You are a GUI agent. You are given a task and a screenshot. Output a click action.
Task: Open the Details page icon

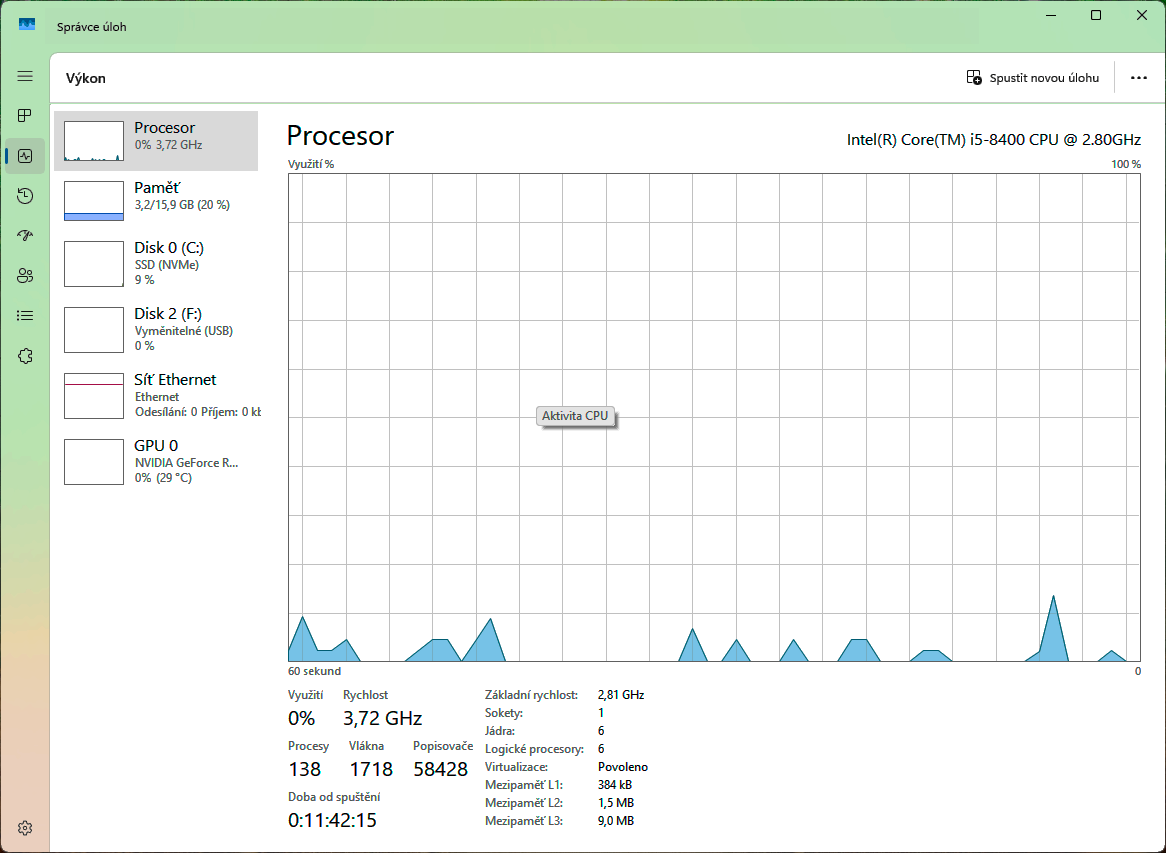click(x=25, y=316)
